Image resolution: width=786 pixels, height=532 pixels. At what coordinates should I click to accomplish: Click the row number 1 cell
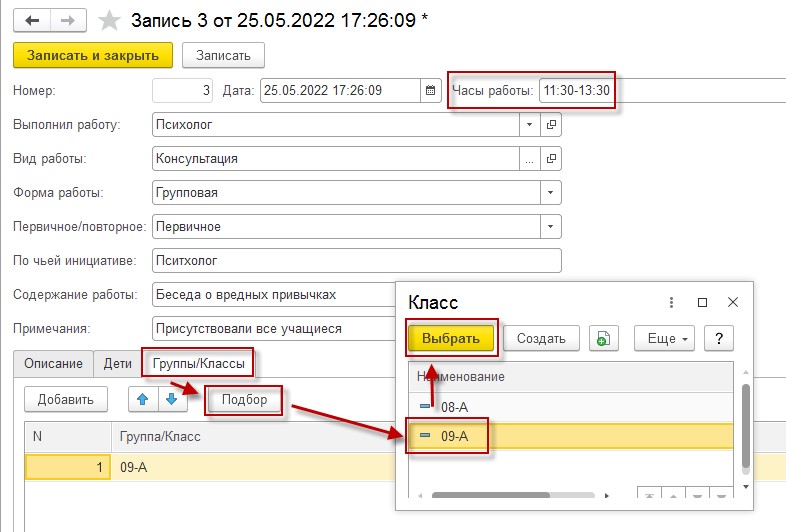tap(68, 467)
